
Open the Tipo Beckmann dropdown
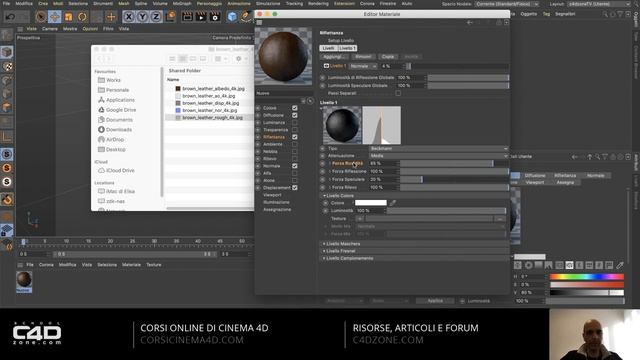[x=439, y=149]
